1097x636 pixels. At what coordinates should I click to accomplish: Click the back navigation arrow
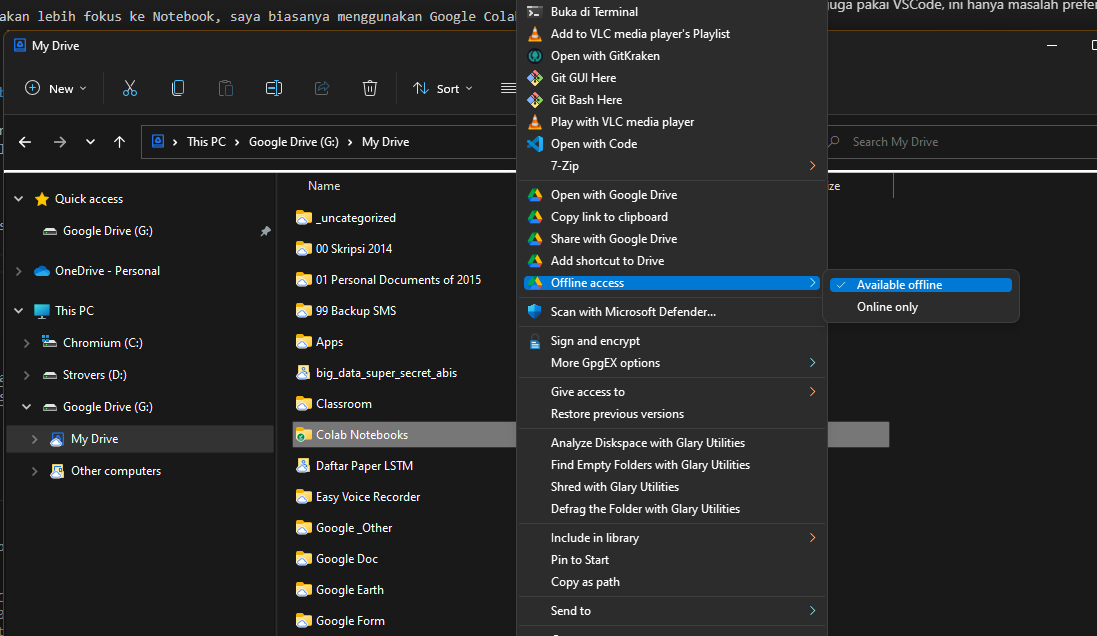25,142
